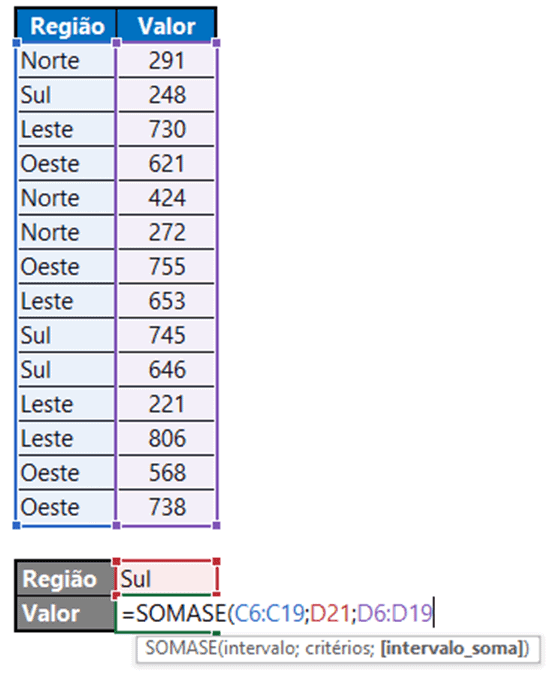Click the last table cell, 738

pos(167,507)
